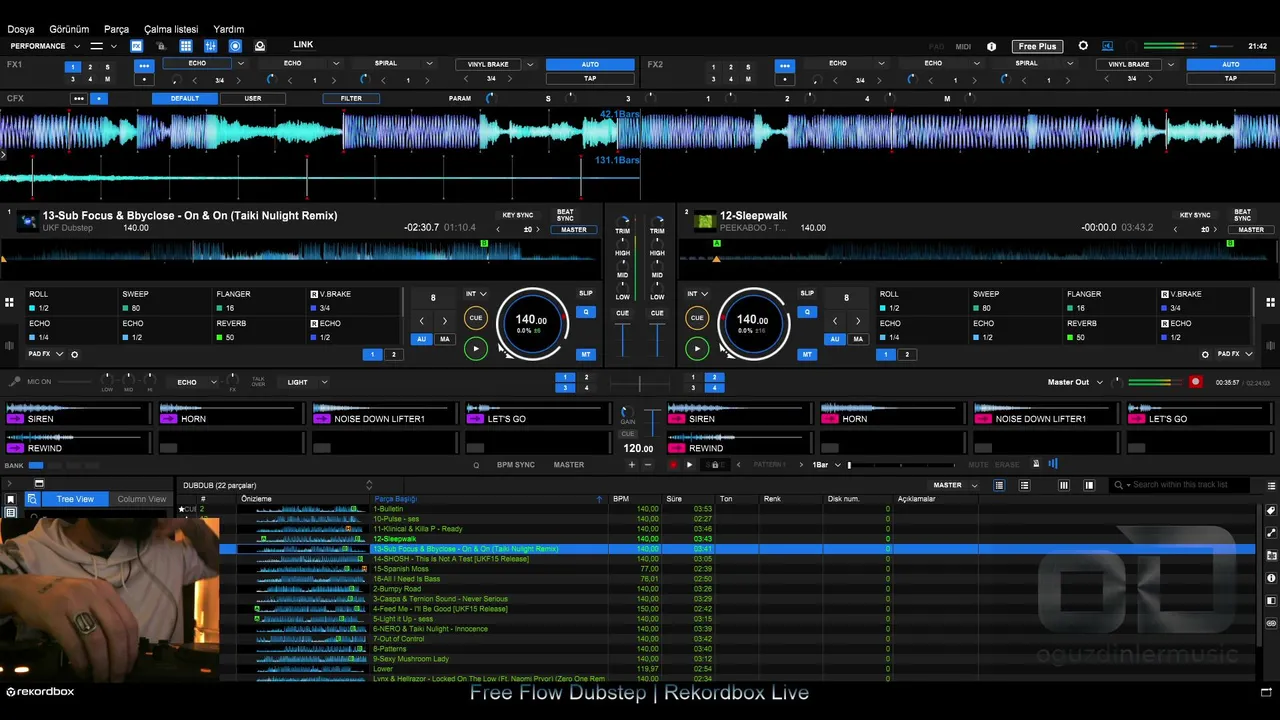Click the grid icon left of deck 1 pads
The height and width of the screenshot is (720, 1280).
point(9,302)
